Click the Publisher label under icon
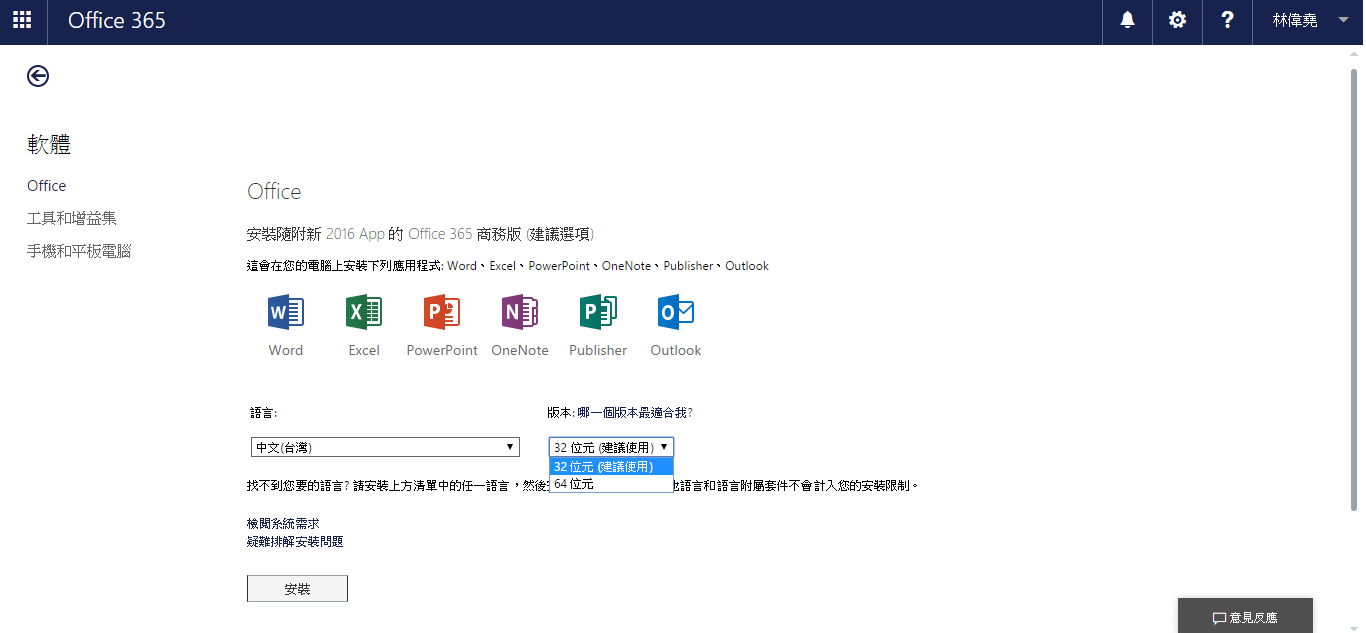 pyautogui.click(x=598, y=350)
